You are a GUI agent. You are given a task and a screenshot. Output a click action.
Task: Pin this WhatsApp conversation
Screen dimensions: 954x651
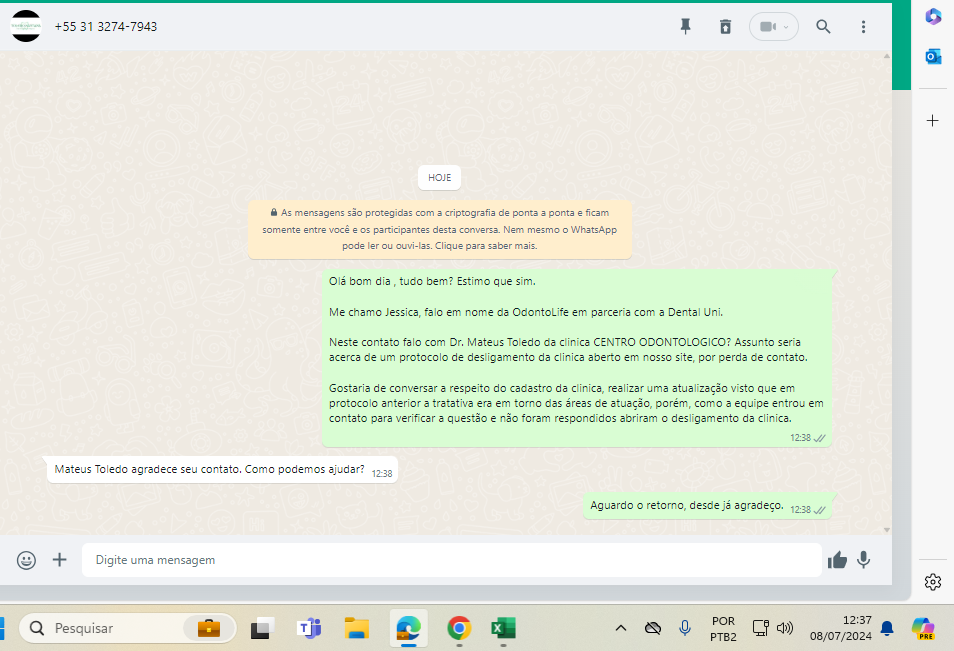pyautogui.click(x=686, y=26)
